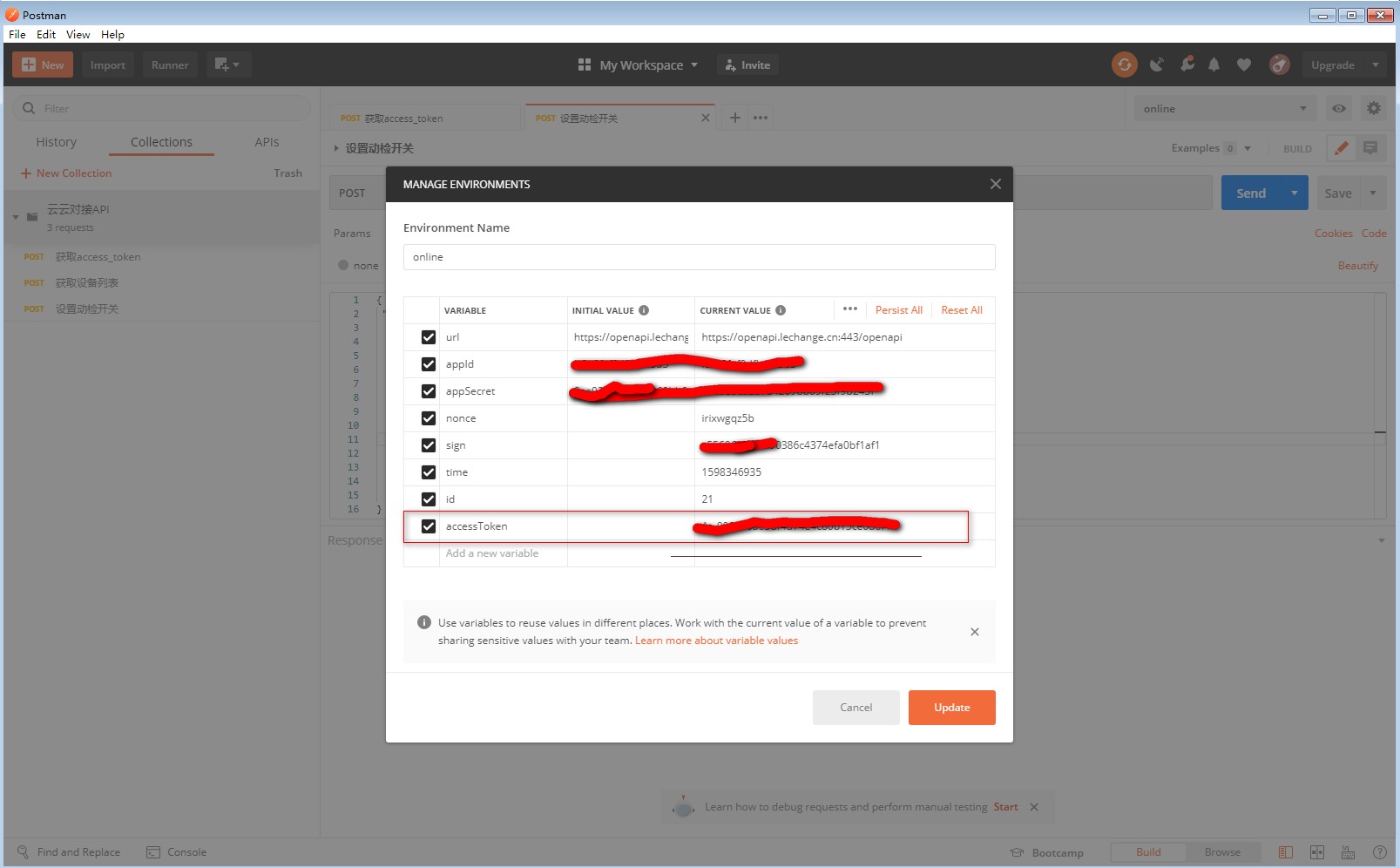Screen dimensions: 1400x868
Task: Open manage environments gear icon
Action: point(1373,109)
